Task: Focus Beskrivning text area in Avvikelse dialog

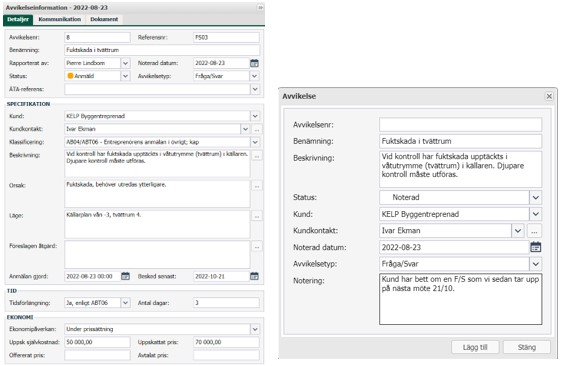Action: point(461,169)
